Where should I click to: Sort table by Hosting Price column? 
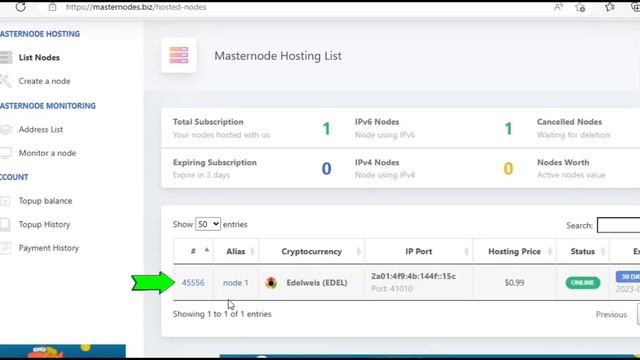pos(514,251)
